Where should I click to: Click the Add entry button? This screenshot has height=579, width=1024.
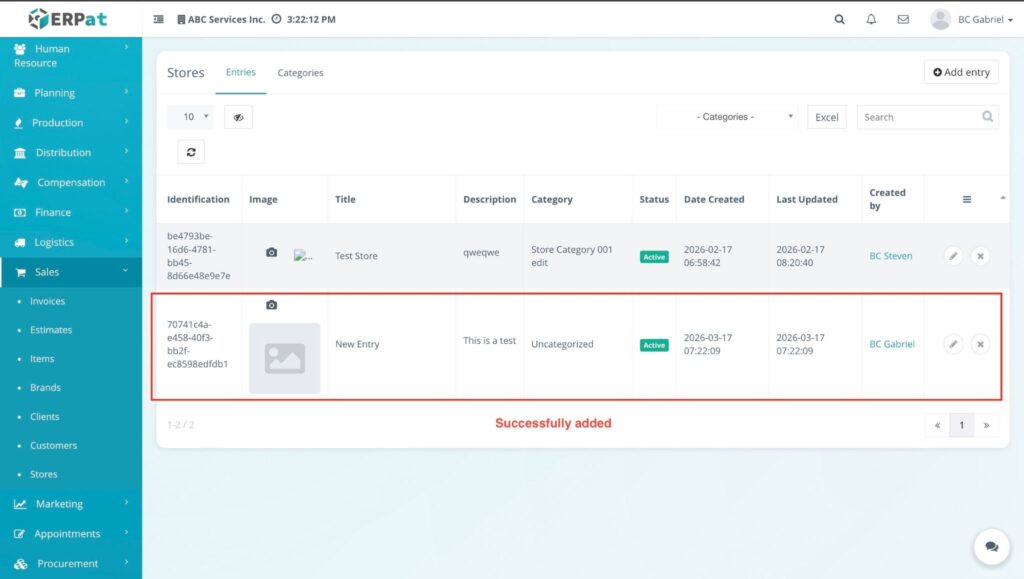tap(961, 72)
